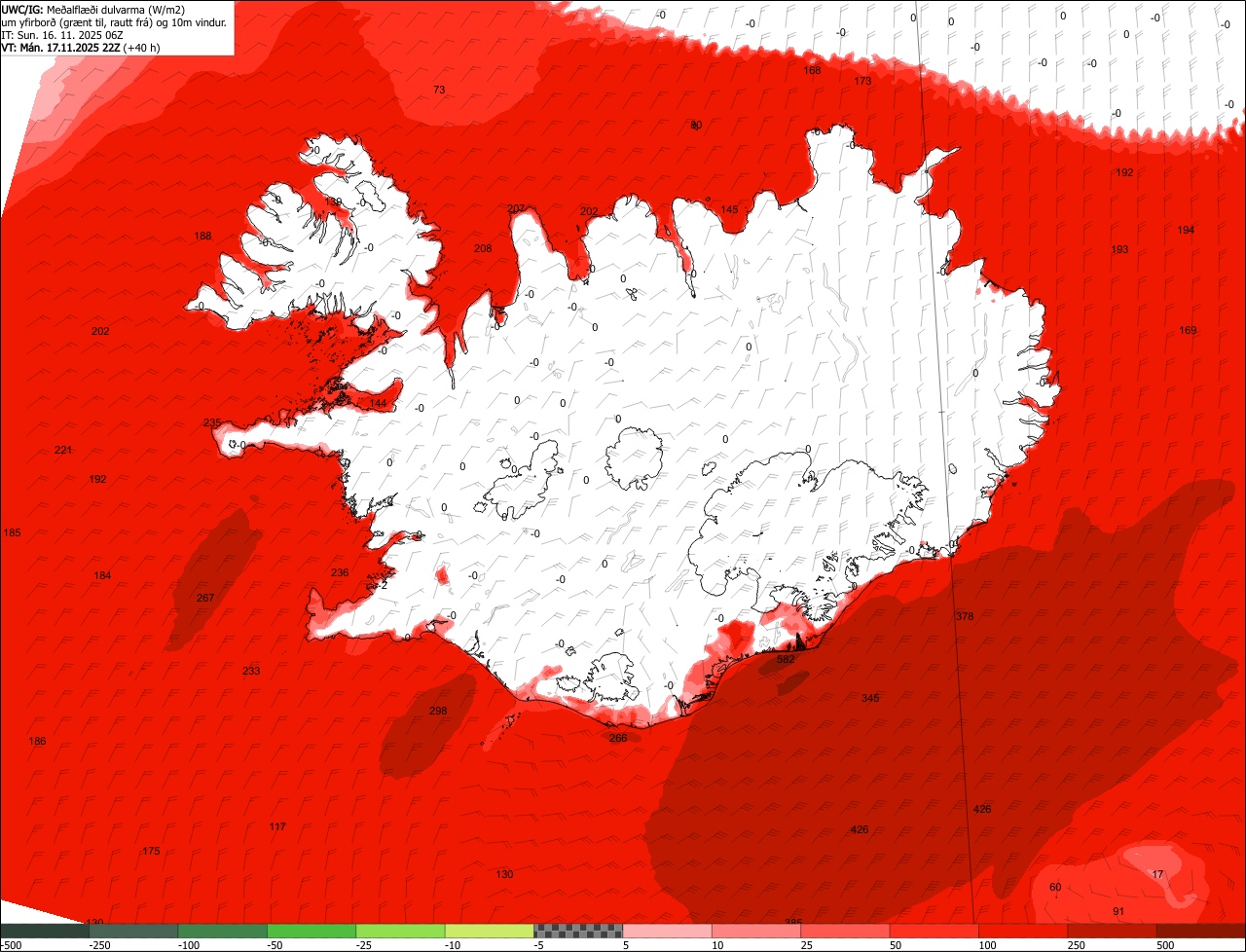The image size is (1246, 952).
Task: Click the flux value 186
Action: click(37, 741)
